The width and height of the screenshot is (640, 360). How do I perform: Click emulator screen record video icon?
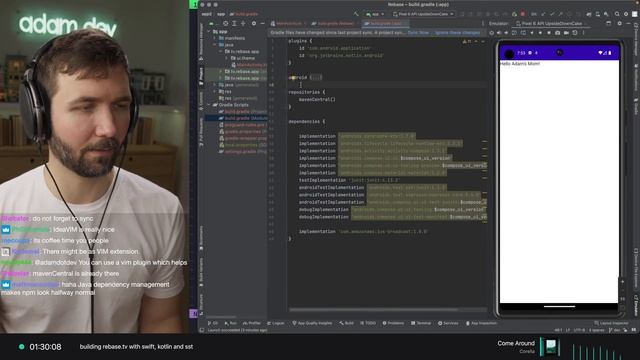point(566,33)
